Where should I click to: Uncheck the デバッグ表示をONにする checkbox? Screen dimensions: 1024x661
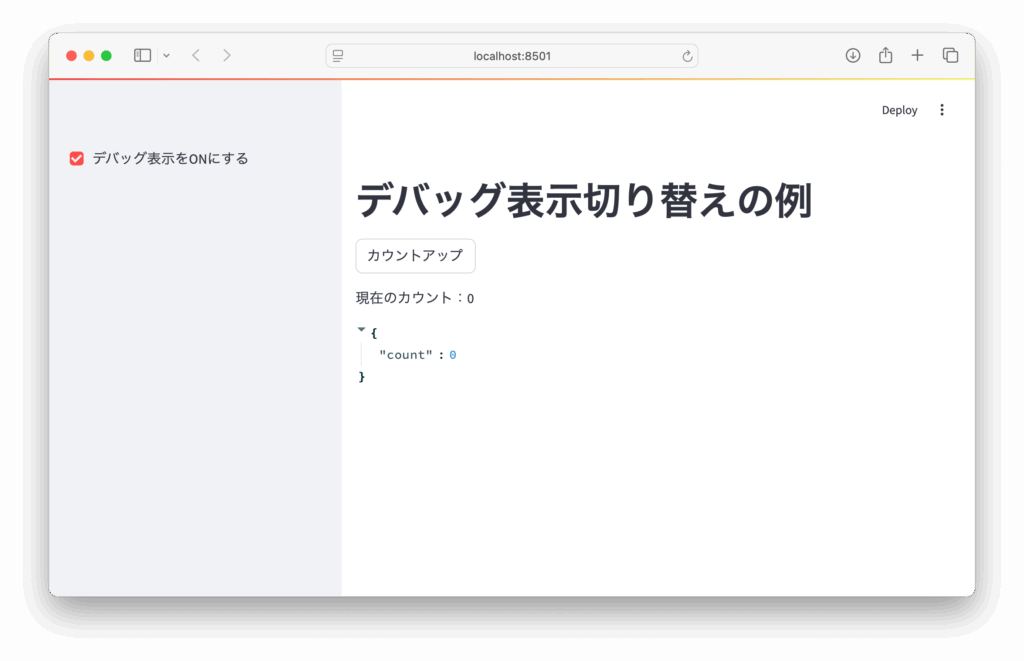77,159
